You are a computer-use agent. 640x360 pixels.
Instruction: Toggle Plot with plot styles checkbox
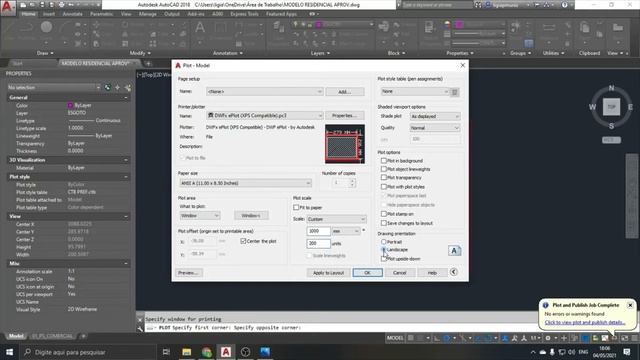coord(384,187)
